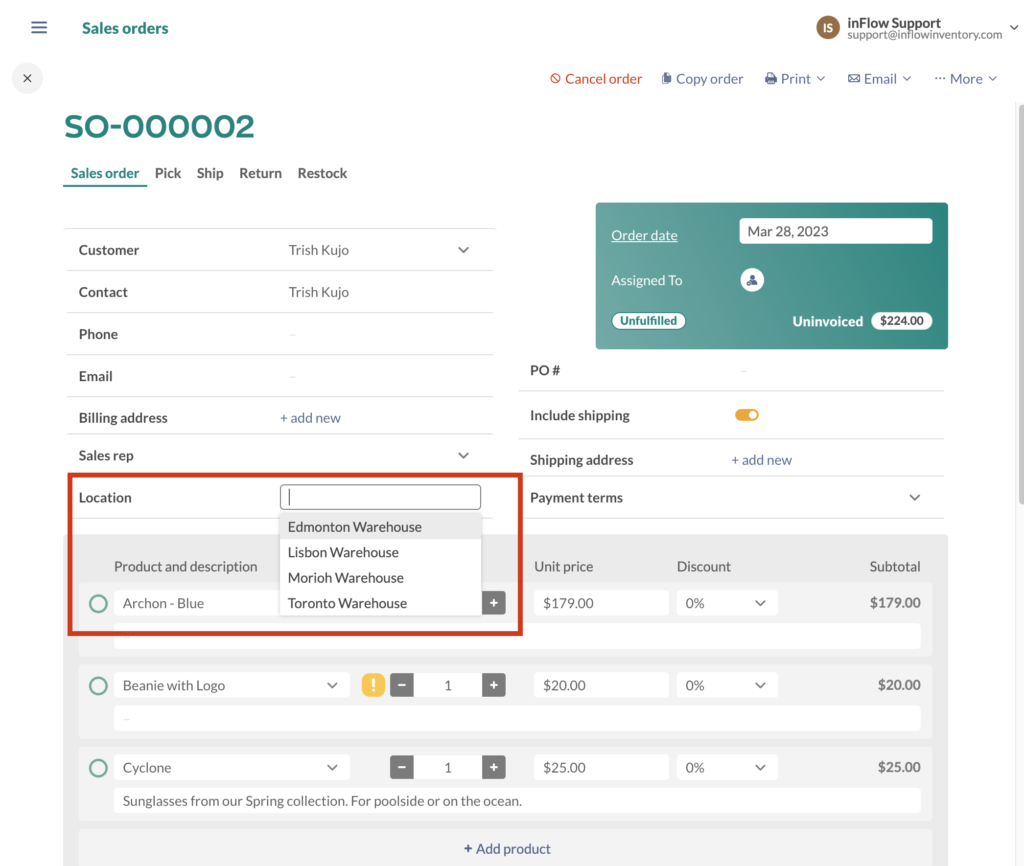Open the Payment terms dropdown
Screen dimensions: 1024x866
914,497
